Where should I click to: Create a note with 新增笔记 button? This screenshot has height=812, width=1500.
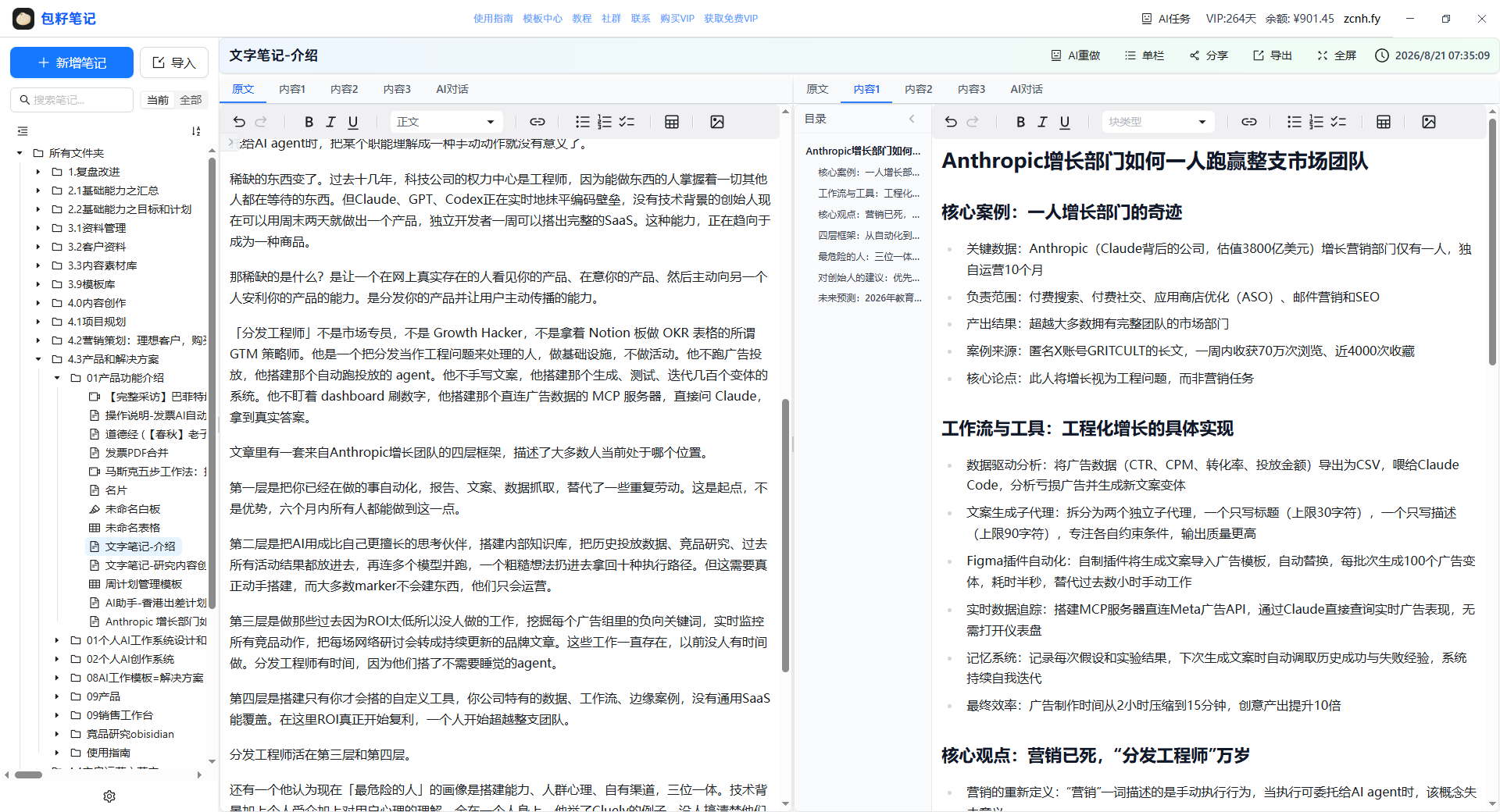click(72, 62)
